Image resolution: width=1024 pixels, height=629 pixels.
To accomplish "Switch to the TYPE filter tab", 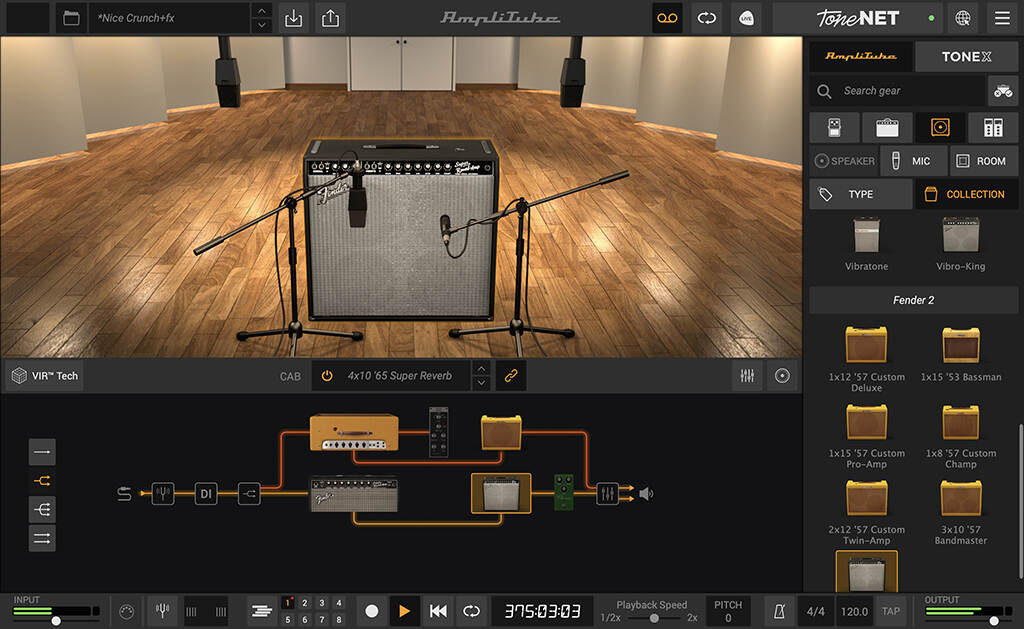I will coord(860,194).
